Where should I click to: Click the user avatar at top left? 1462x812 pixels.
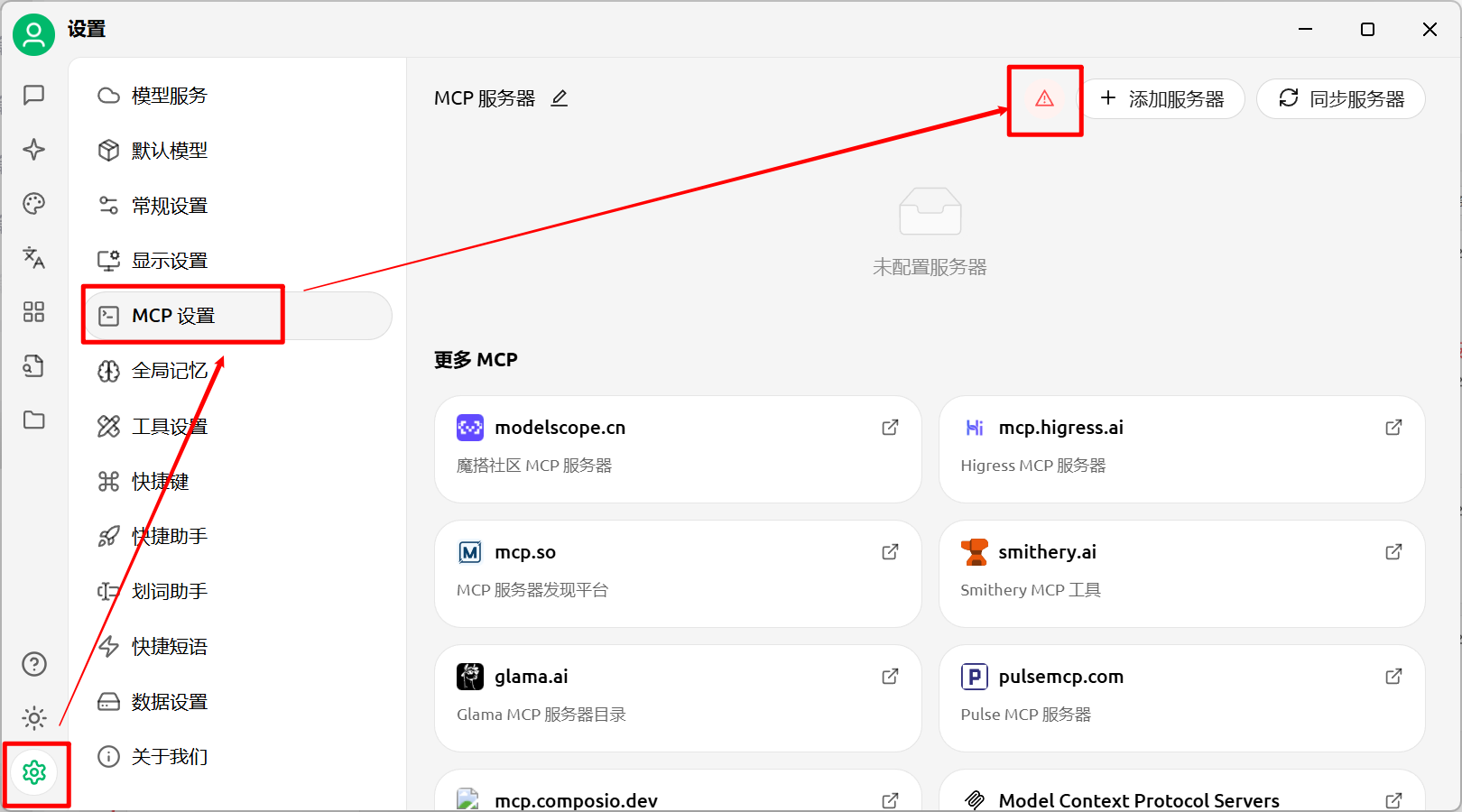[x=34, y=34]
